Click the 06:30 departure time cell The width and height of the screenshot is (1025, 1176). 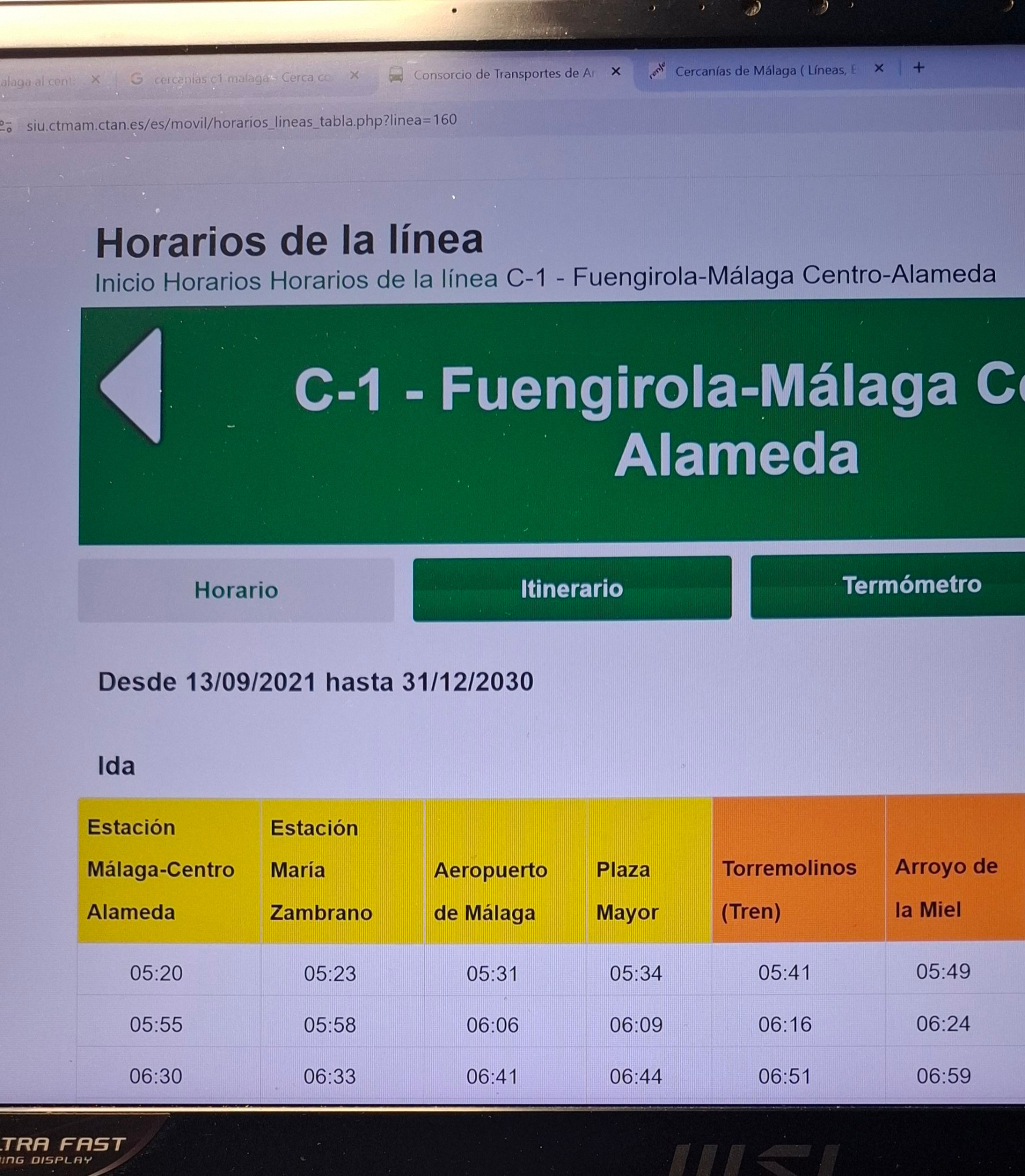[x=156, y=1077]
